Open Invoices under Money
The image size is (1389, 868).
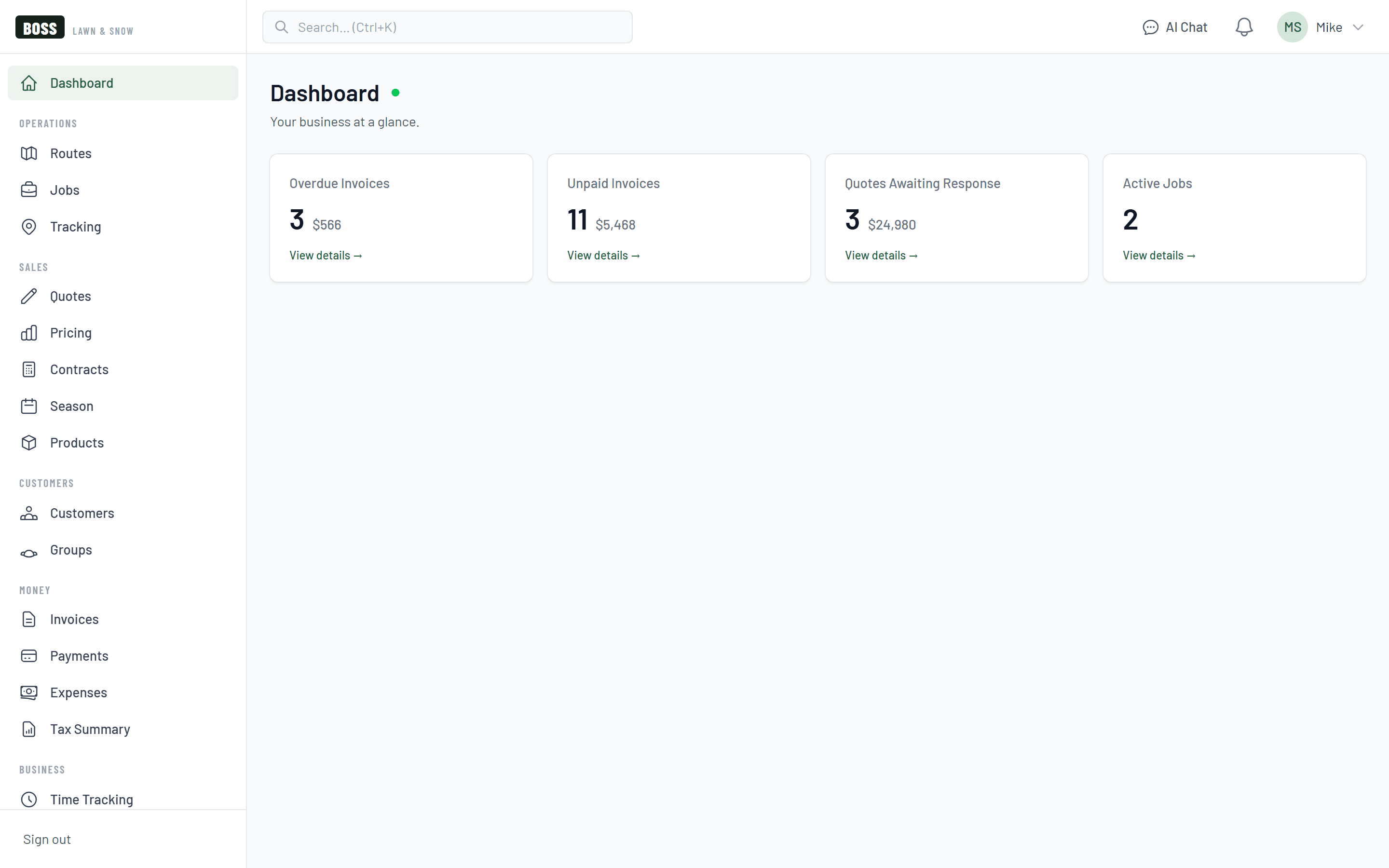tap(123, 620)
